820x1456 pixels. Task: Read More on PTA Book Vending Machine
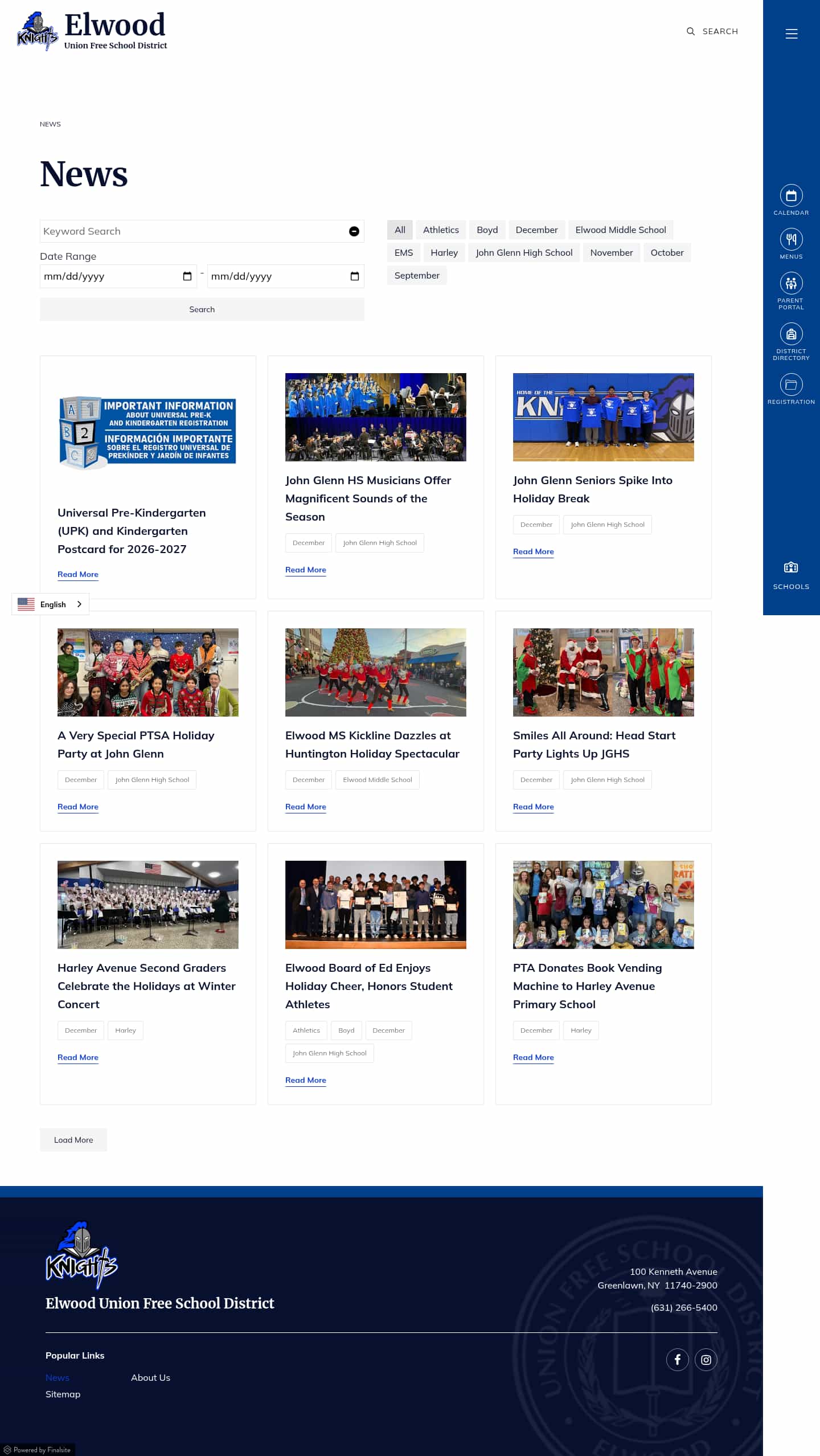tap(534, 1057)
